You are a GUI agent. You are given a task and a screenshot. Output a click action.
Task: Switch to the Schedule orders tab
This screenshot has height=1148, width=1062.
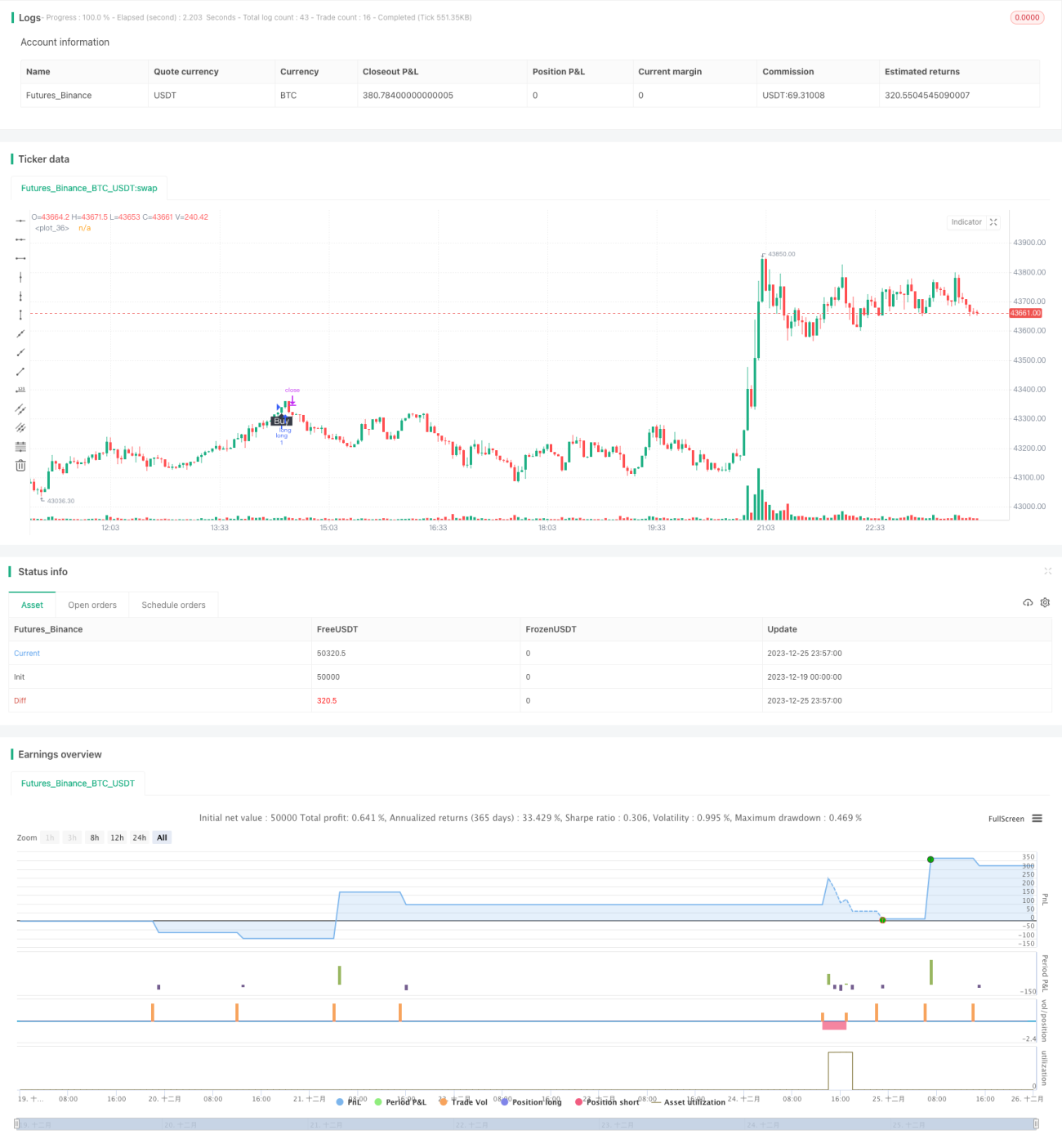173,605
